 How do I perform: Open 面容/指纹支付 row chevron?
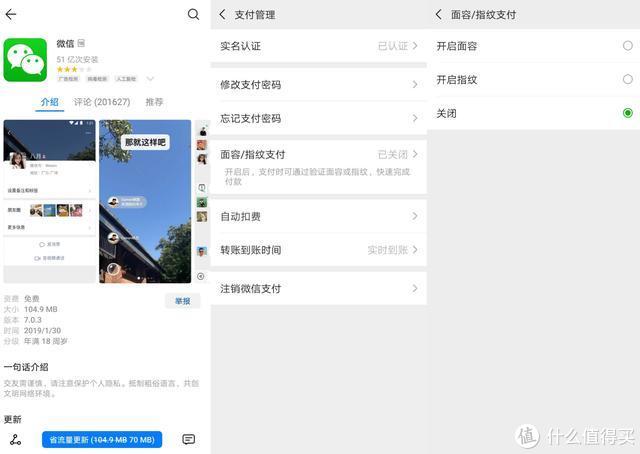[x=415, y=154]
